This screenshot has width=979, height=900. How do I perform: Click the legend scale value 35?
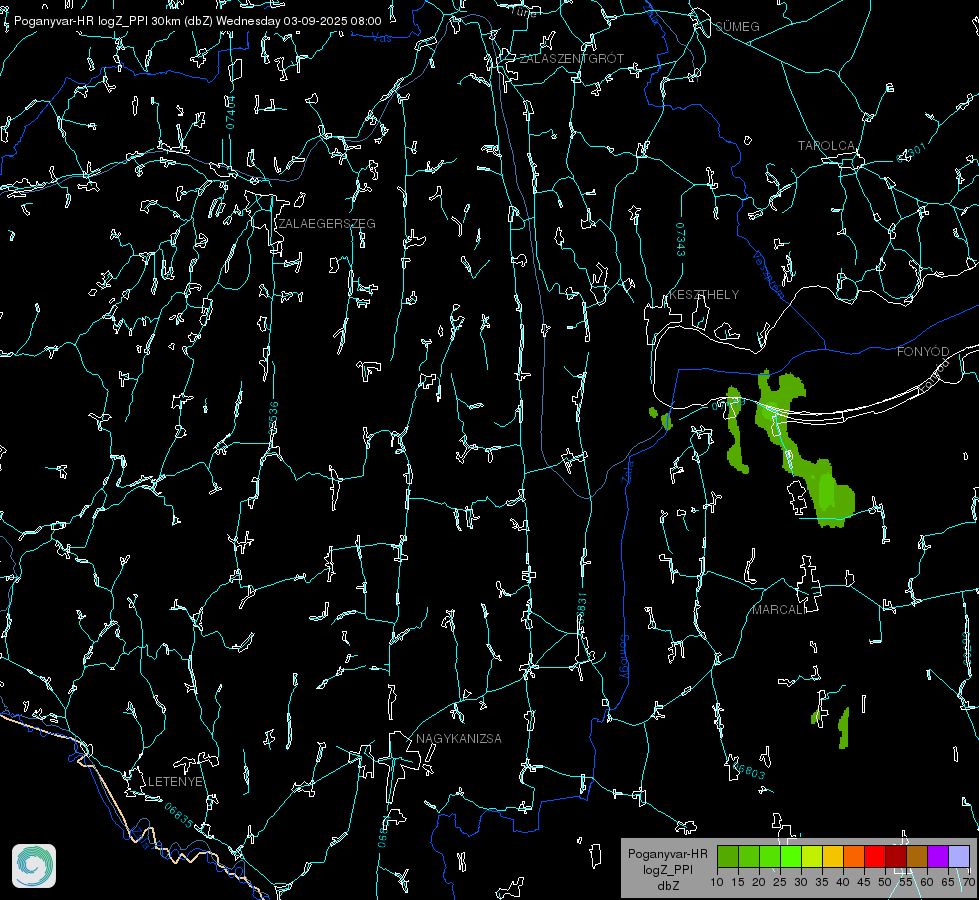point(822,883)
